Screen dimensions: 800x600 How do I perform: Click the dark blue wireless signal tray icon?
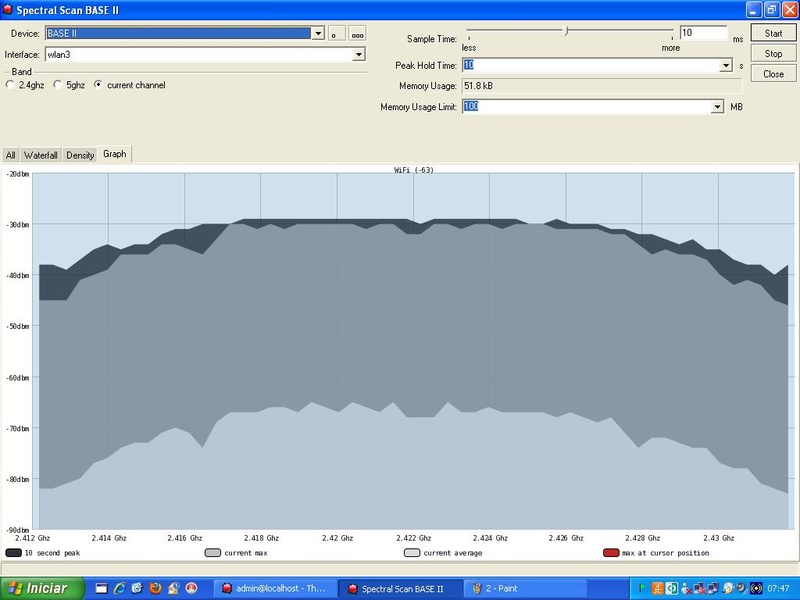coord(756,588)
